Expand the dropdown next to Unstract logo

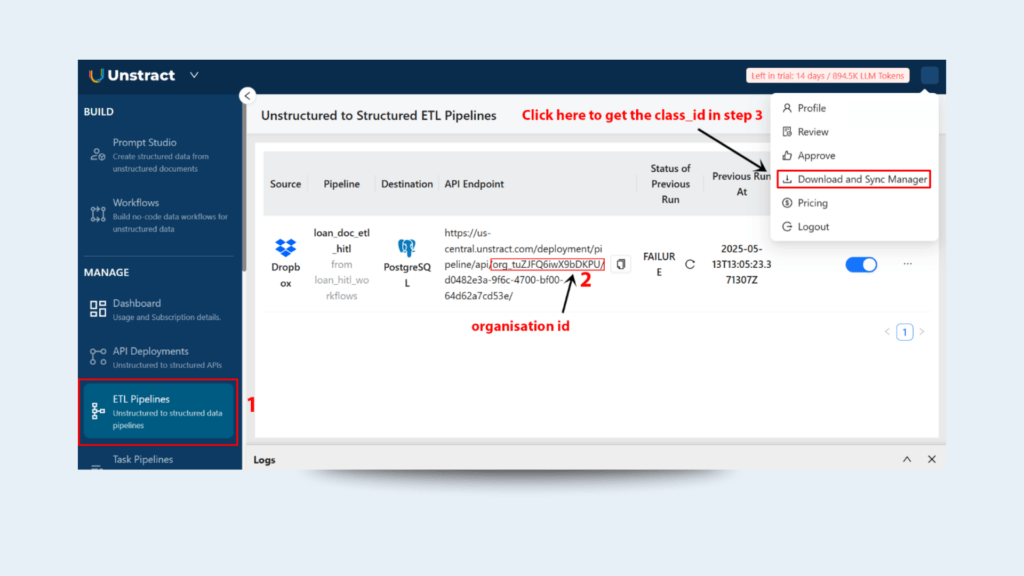194,75
